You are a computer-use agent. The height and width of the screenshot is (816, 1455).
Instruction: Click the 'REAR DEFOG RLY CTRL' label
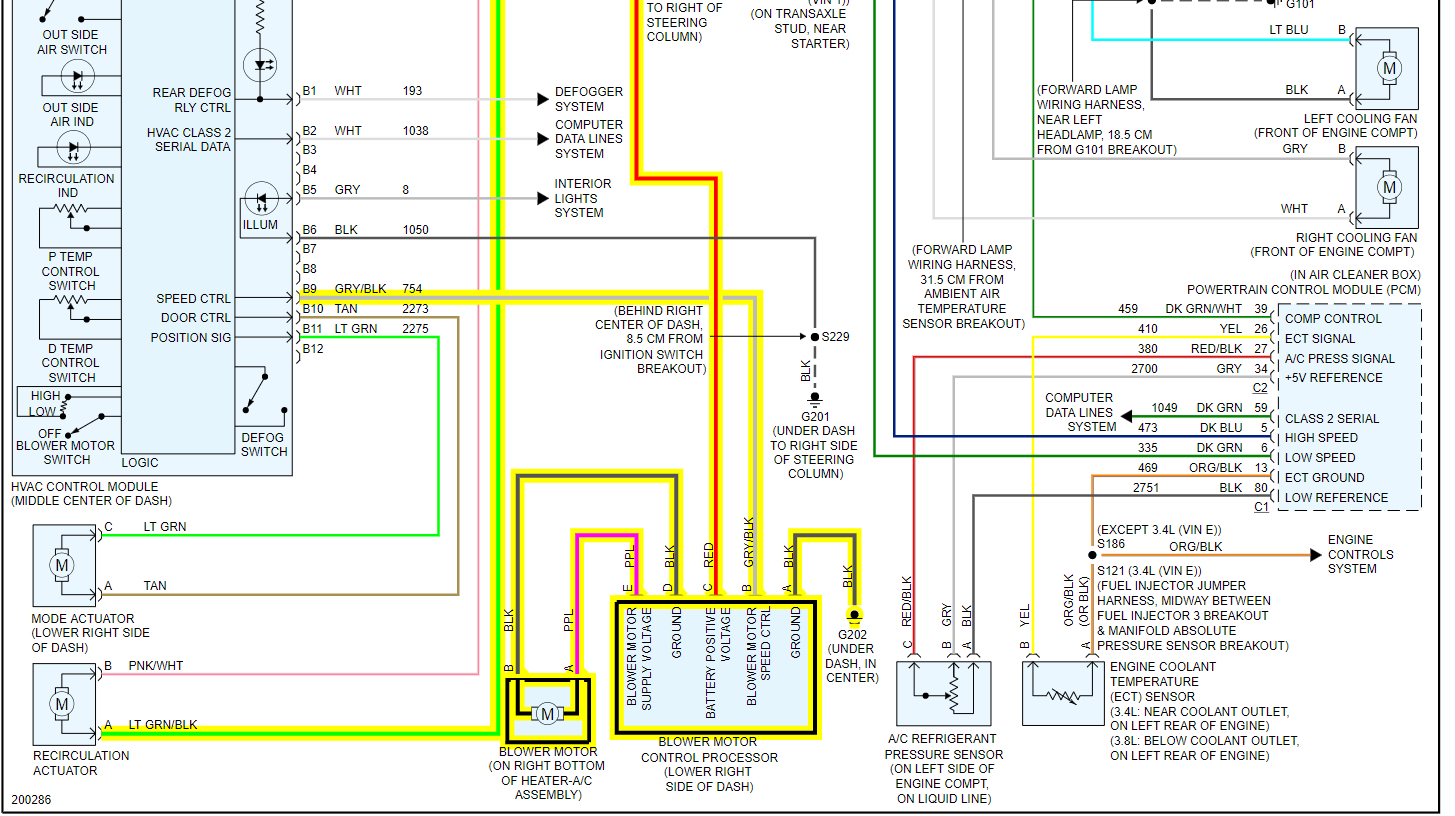(191, 100)
